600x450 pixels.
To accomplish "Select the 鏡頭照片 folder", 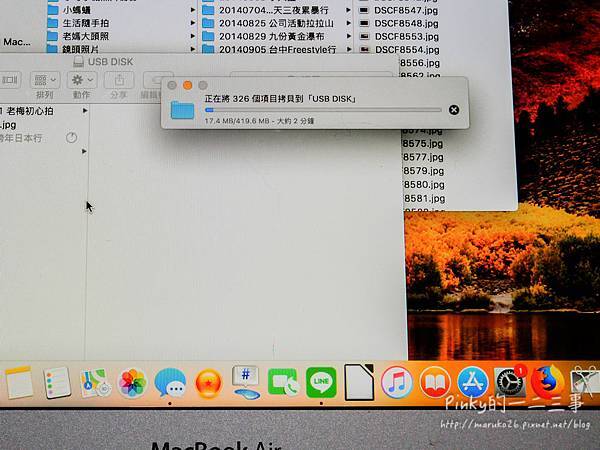I will [81, 49].
